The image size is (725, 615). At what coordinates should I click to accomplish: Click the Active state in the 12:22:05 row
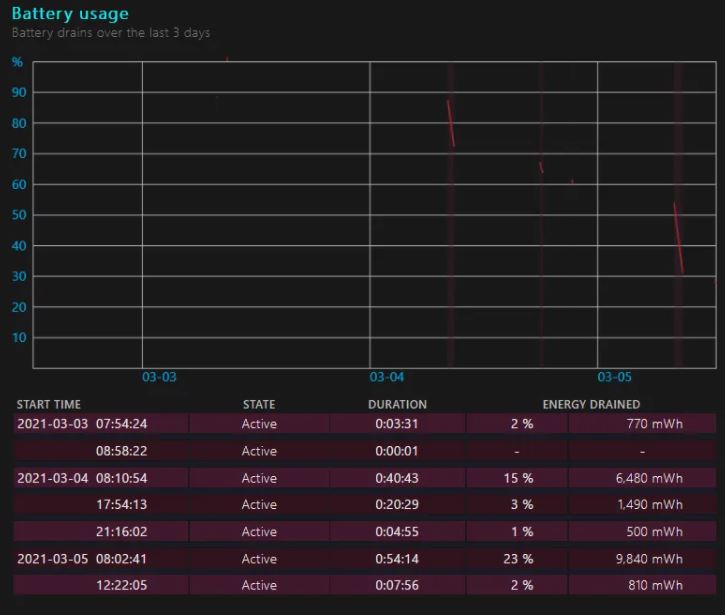click(259, 585)
